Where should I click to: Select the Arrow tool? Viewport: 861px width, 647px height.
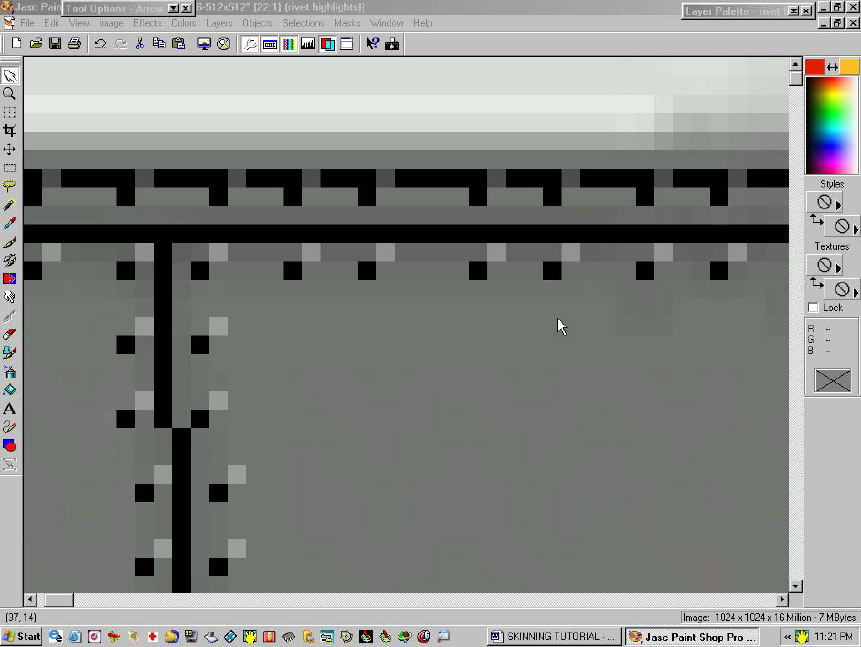coord(10,76)
